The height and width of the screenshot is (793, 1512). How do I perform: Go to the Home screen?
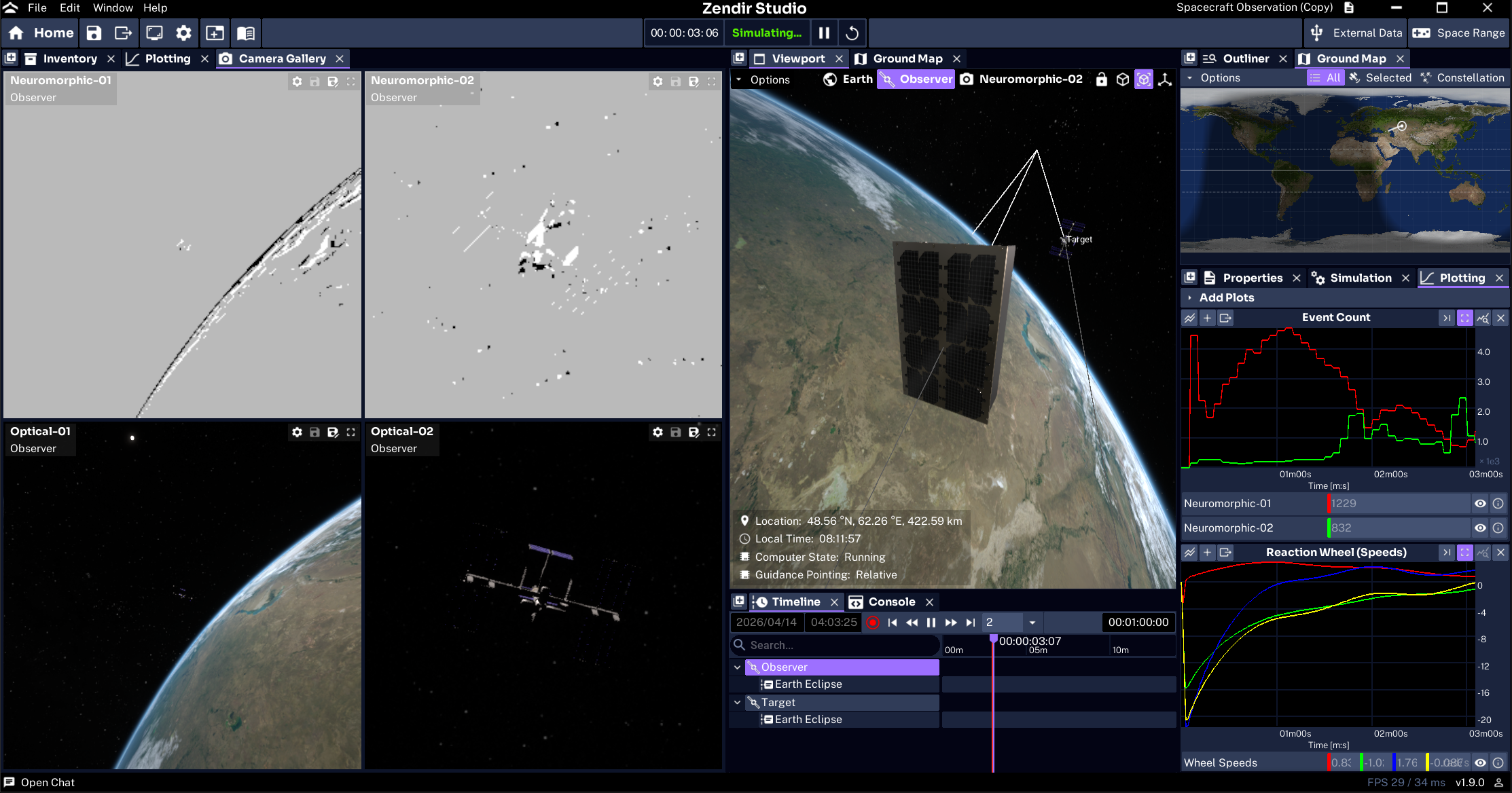41,33
